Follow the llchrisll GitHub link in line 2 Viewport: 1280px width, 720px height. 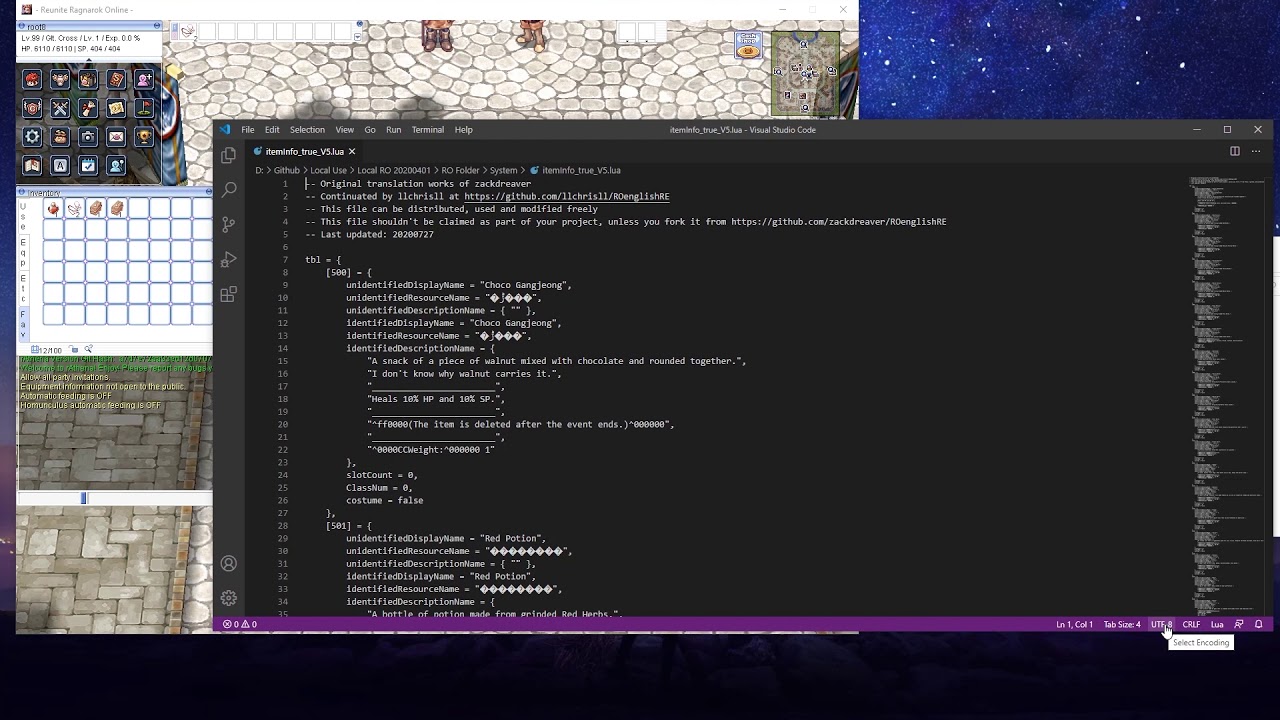coord(566,196)
